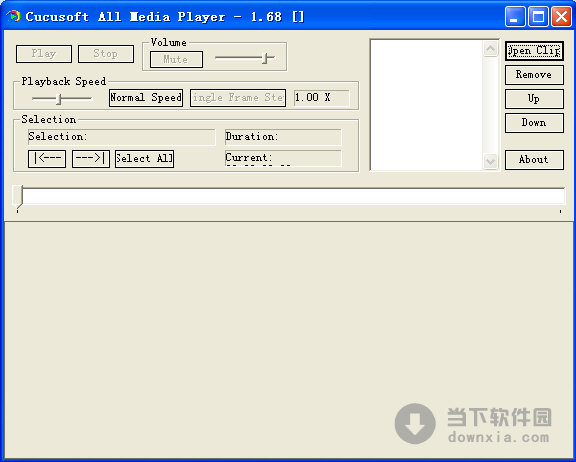Click Select All button
The height and width of the screenshot is (462, 576).
(144, 159)
